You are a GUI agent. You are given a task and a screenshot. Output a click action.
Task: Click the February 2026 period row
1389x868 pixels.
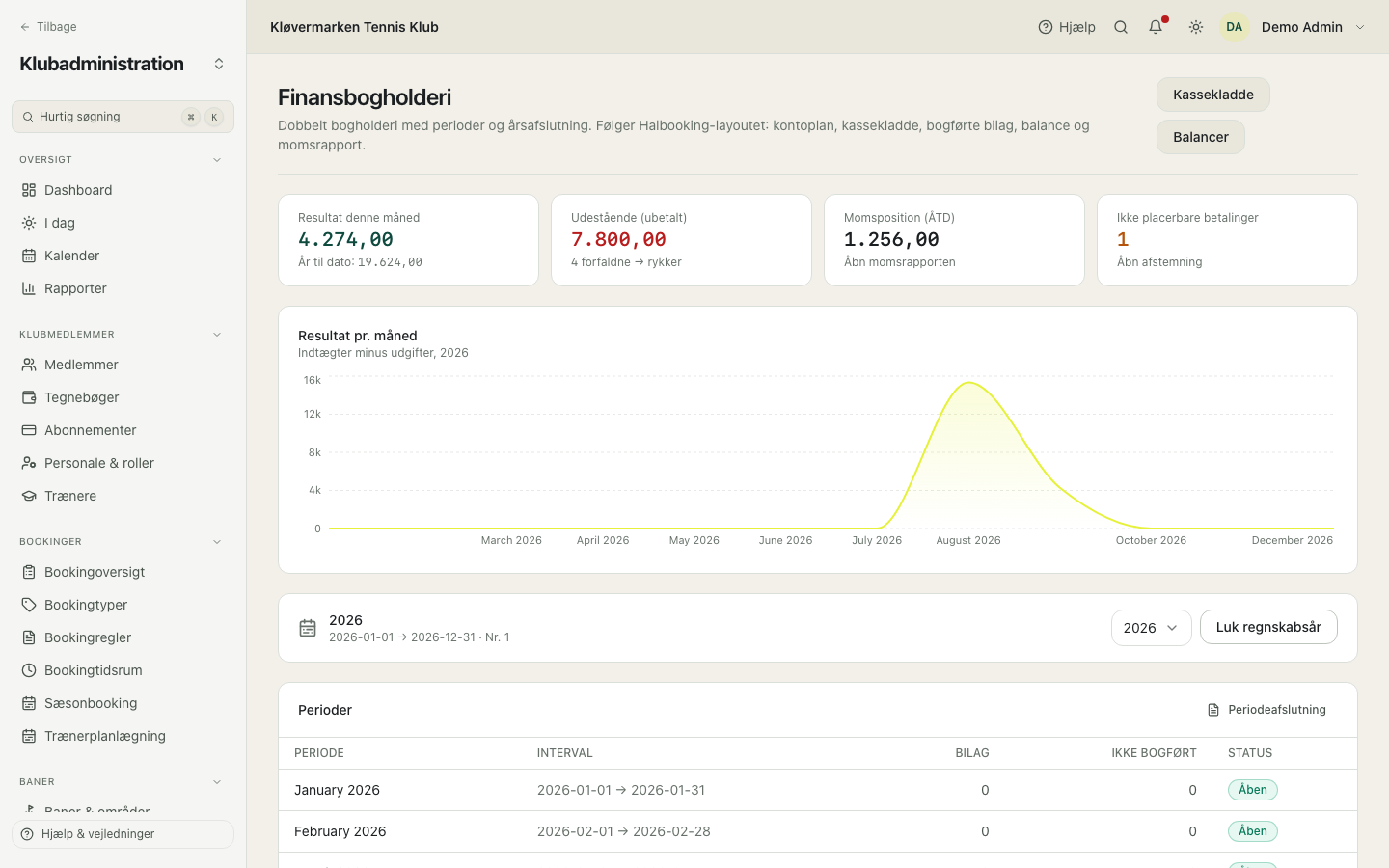tap(818, 831)
